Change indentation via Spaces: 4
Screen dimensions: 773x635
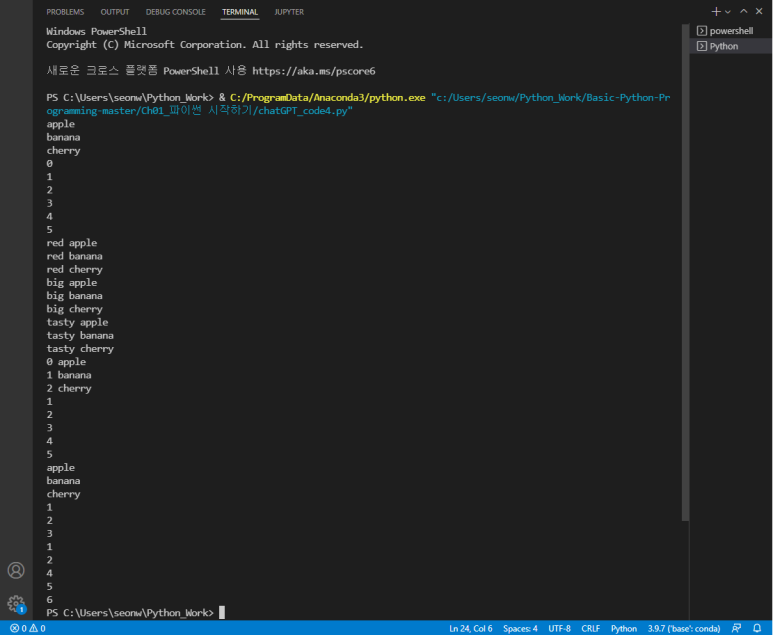click(520, 628)
